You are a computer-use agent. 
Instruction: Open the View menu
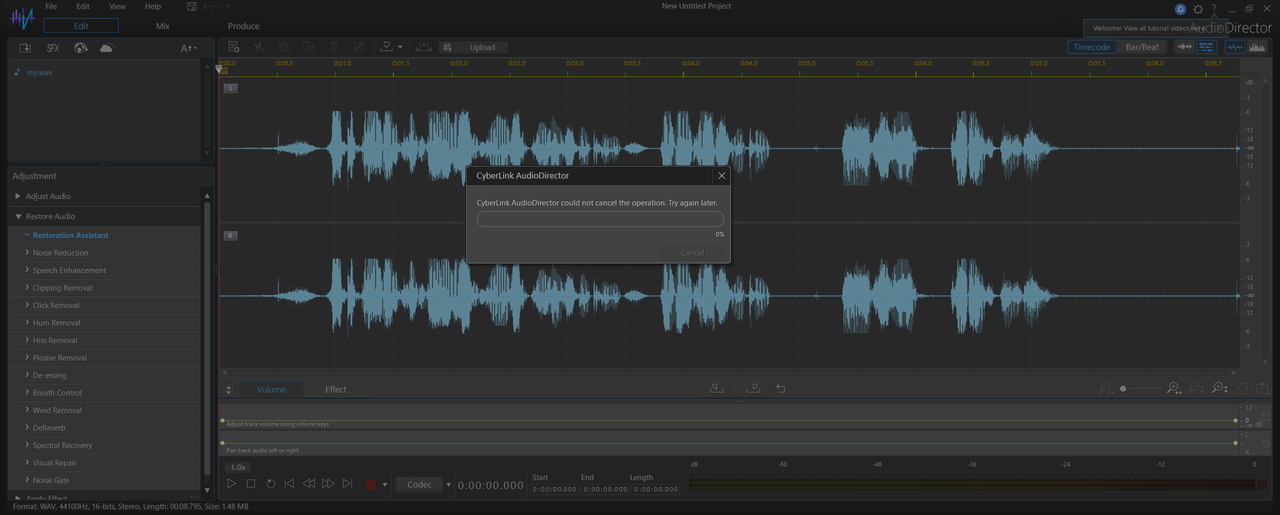pos(117,6)
